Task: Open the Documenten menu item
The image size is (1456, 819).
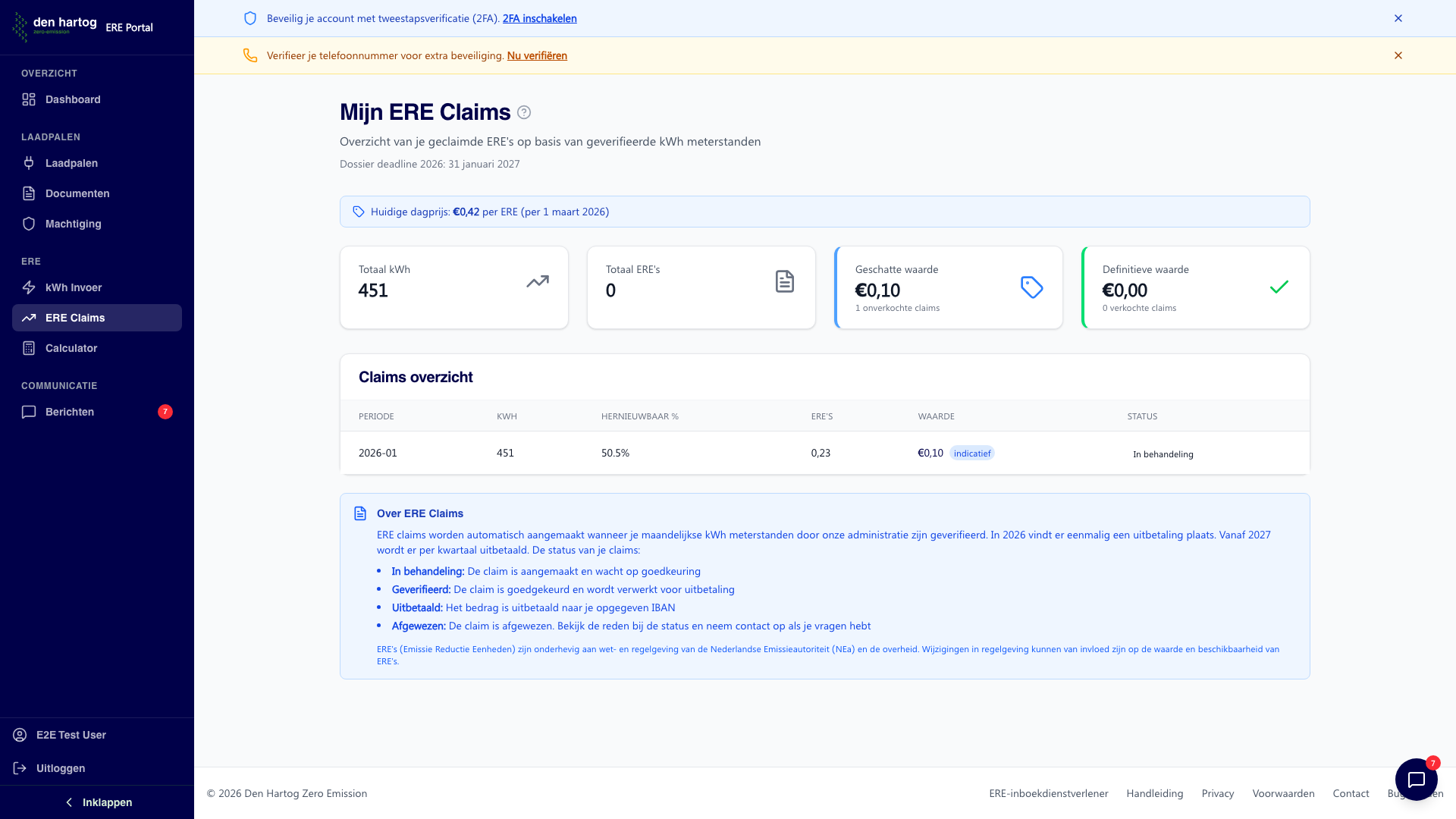Action: [x=77, y=193]
